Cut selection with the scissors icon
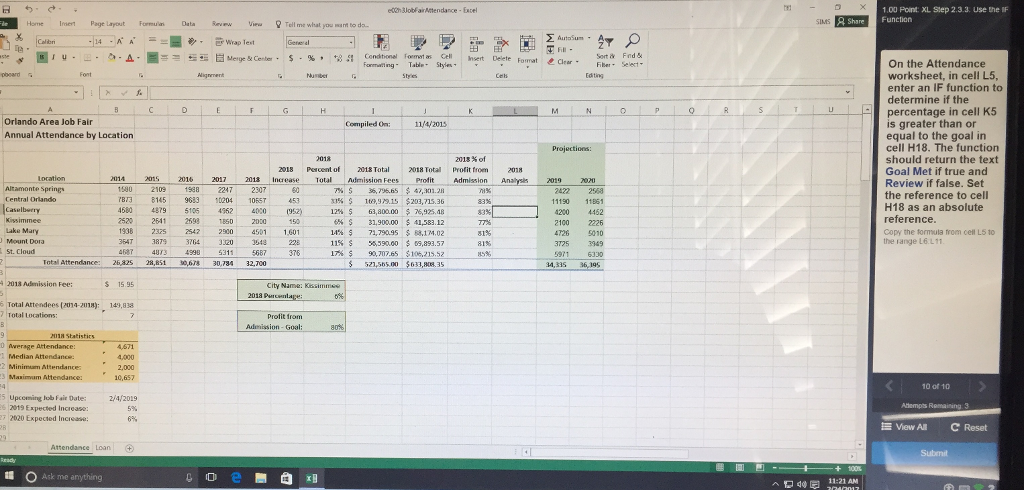 click(19, 38)
